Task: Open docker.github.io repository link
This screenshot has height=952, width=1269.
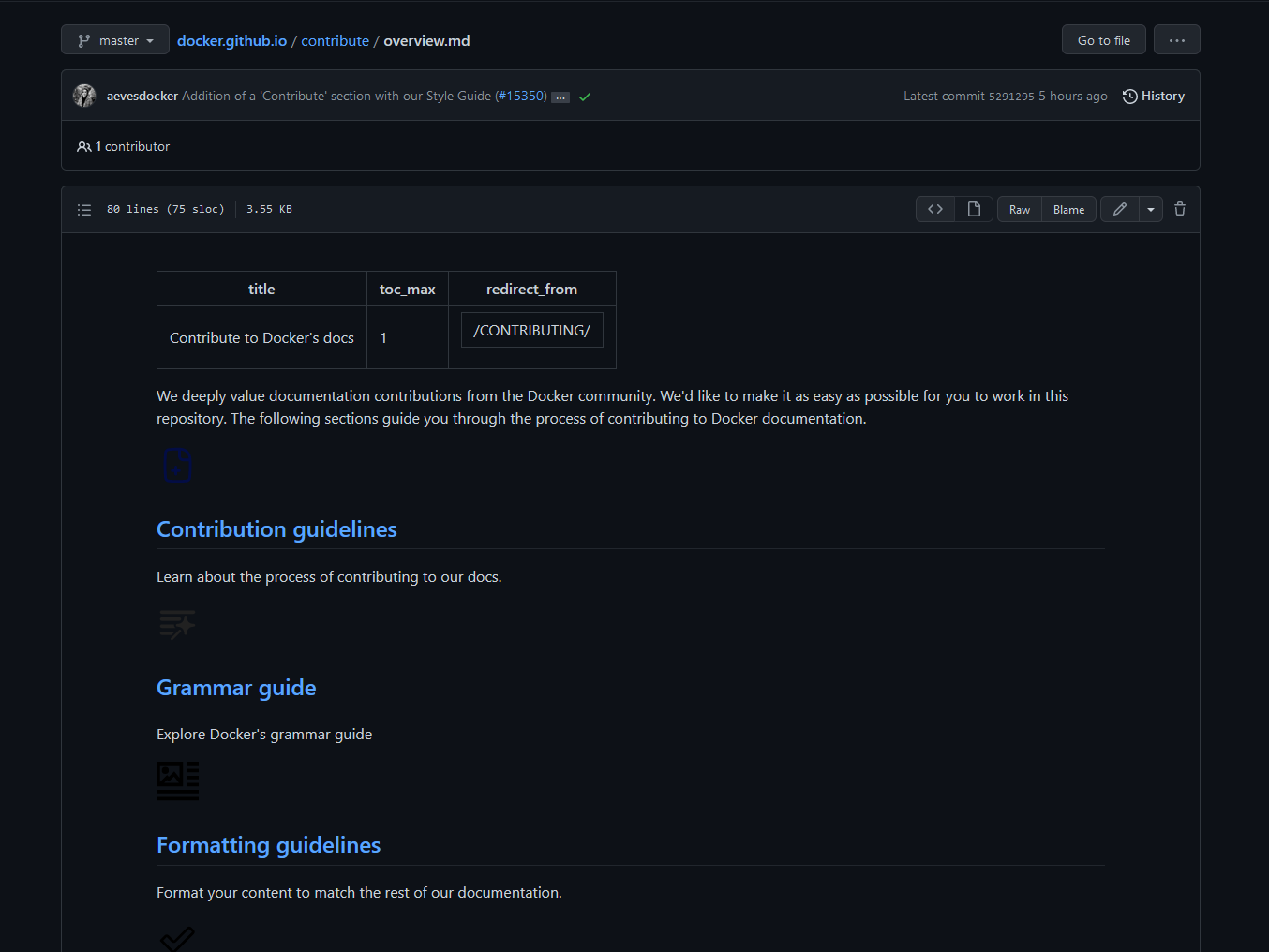Action: click(x=231, y=40)
